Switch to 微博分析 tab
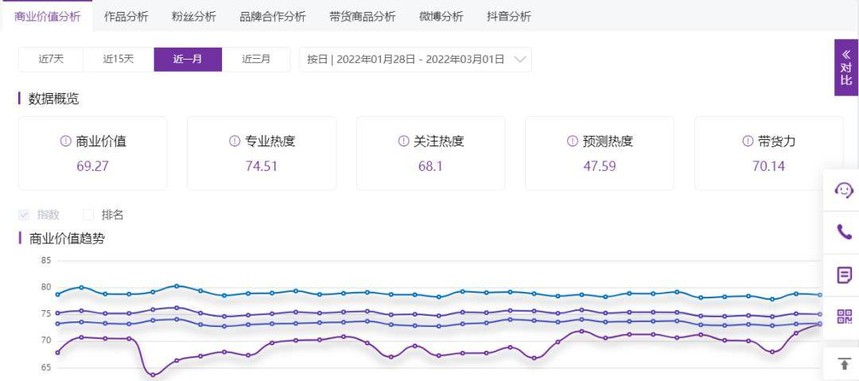Screen dimensions: 859x381 click(441, 16)
